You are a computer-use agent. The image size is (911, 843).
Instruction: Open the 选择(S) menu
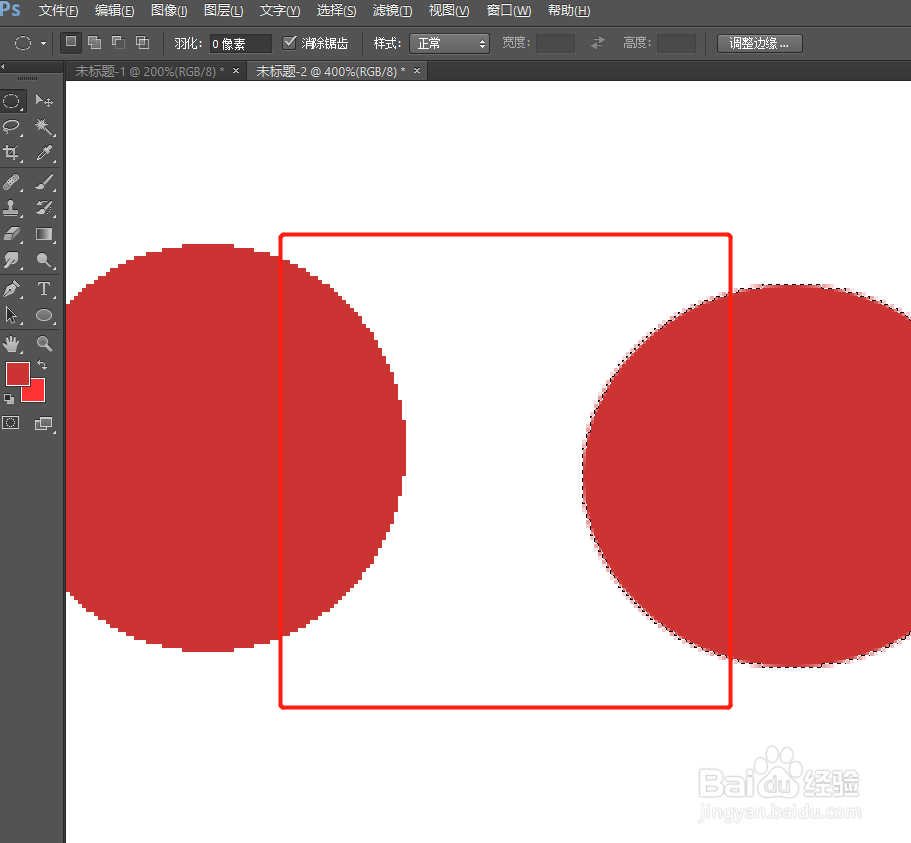pyautogui.click(x=336, y=10)
